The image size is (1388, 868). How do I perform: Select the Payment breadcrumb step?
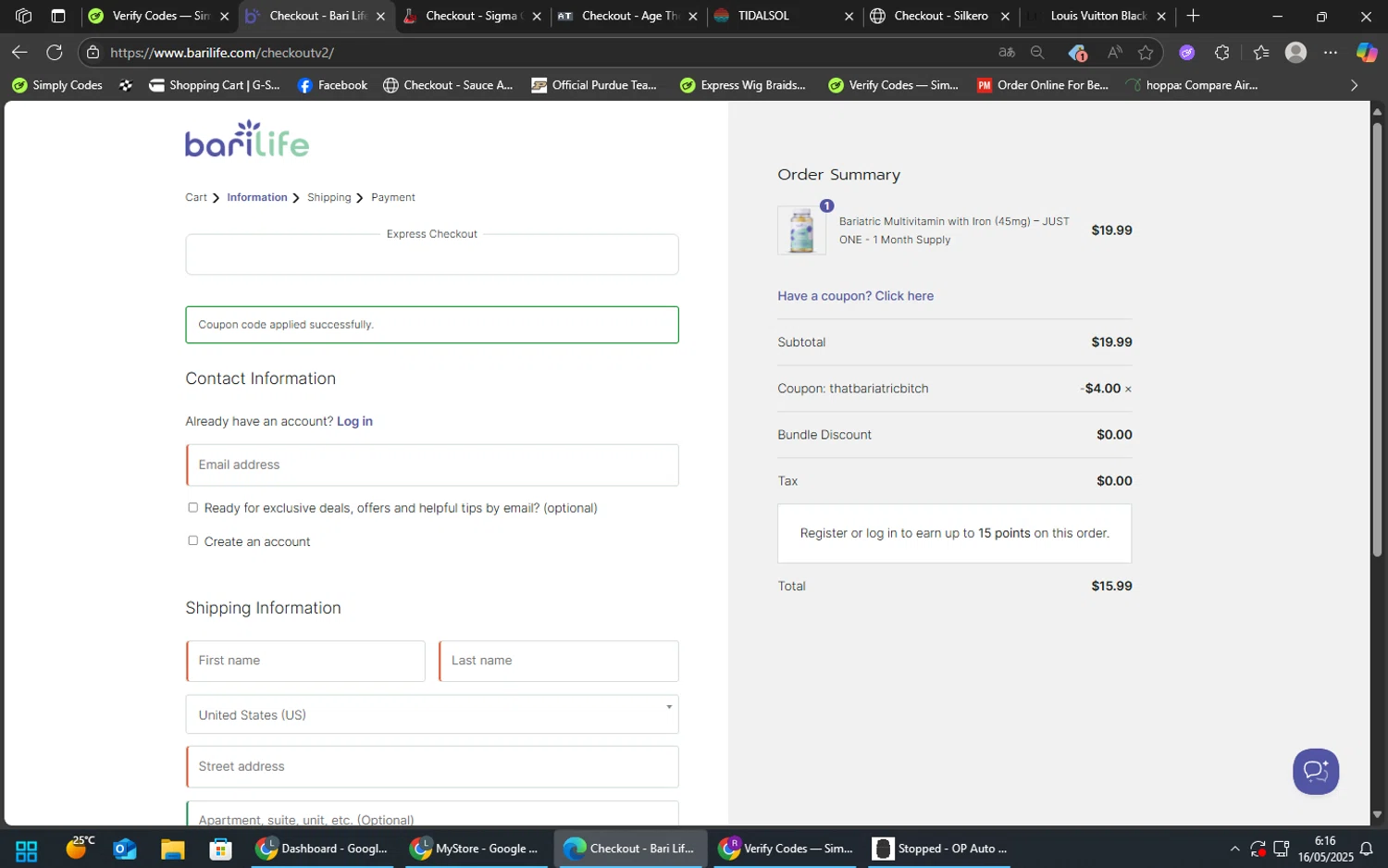click(x=393, y=197)
